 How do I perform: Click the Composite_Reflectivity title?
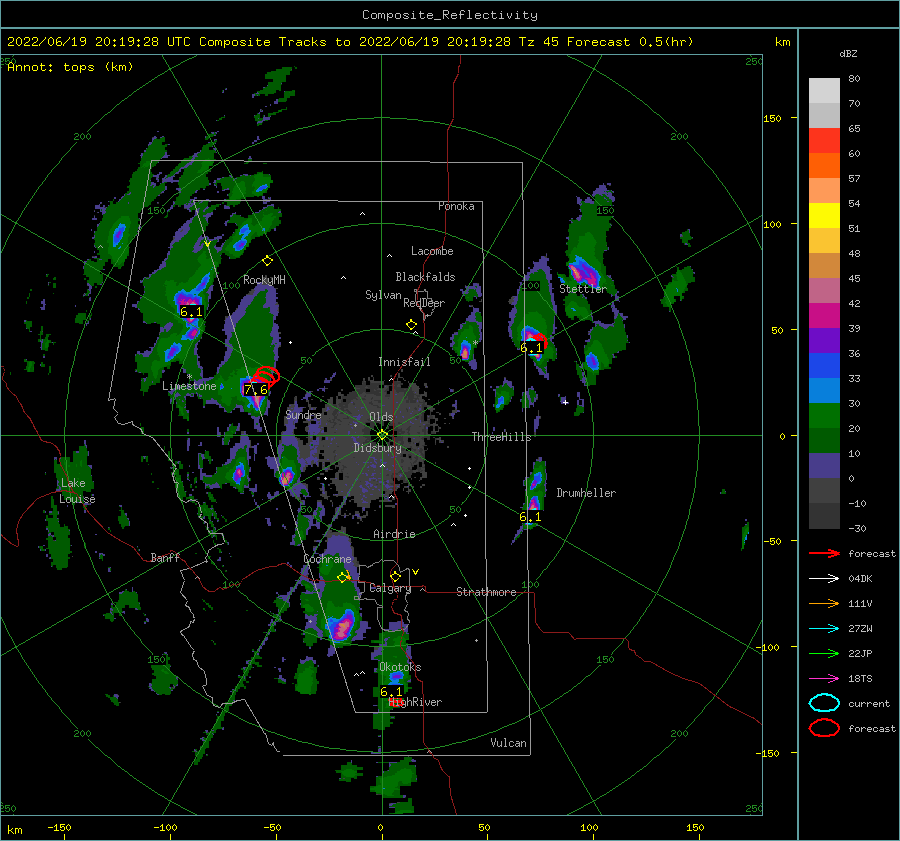[450, 15]
